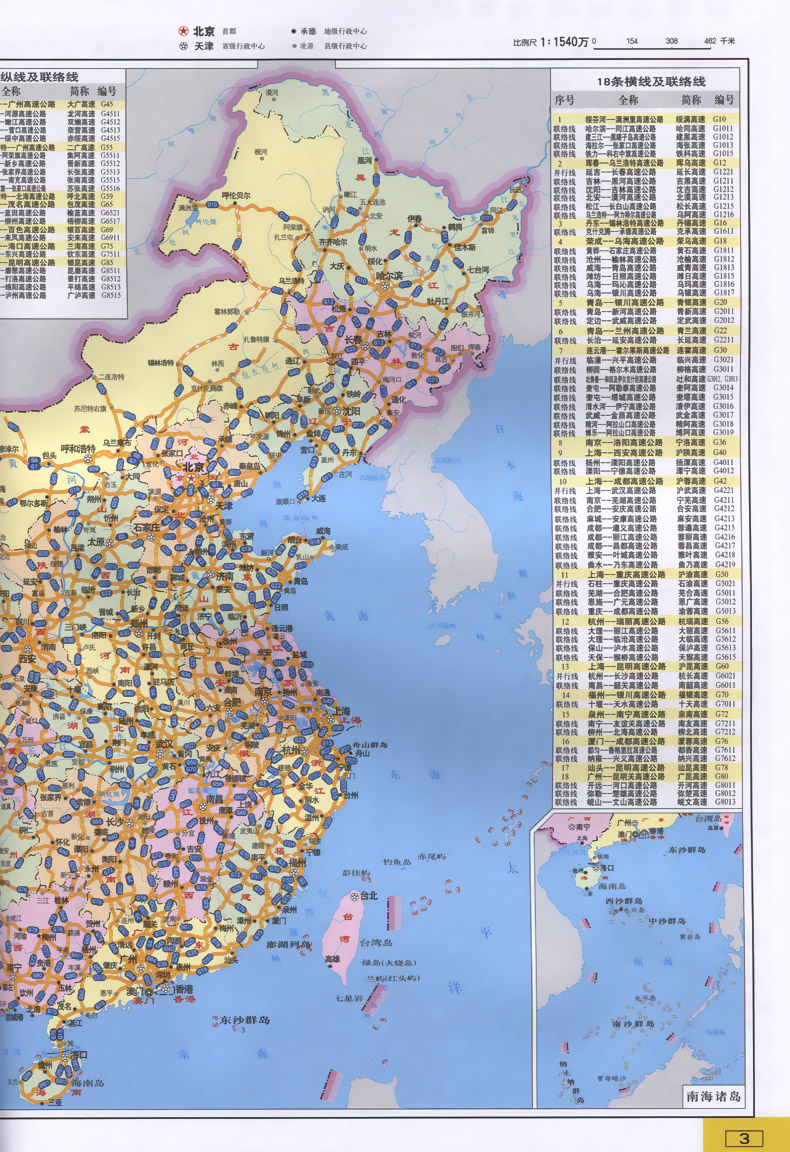Click the code G76 in right table
790x1152 pixels.
pyautogui.click(x=721, y=741)
